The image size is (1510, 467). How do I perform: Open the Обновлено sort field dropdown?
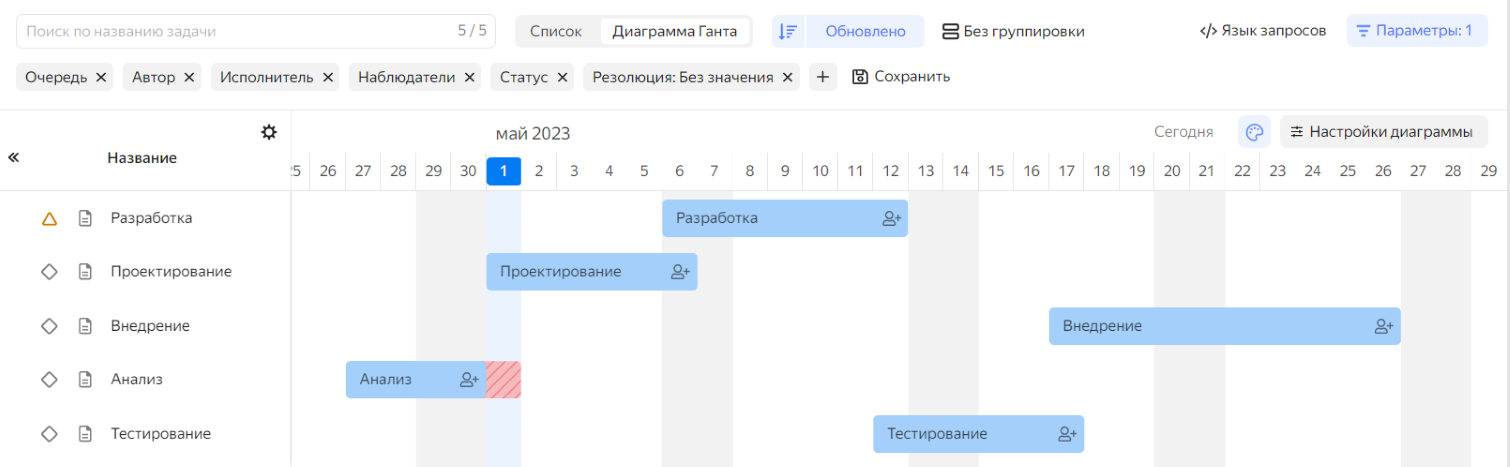(x=865, y=31)
